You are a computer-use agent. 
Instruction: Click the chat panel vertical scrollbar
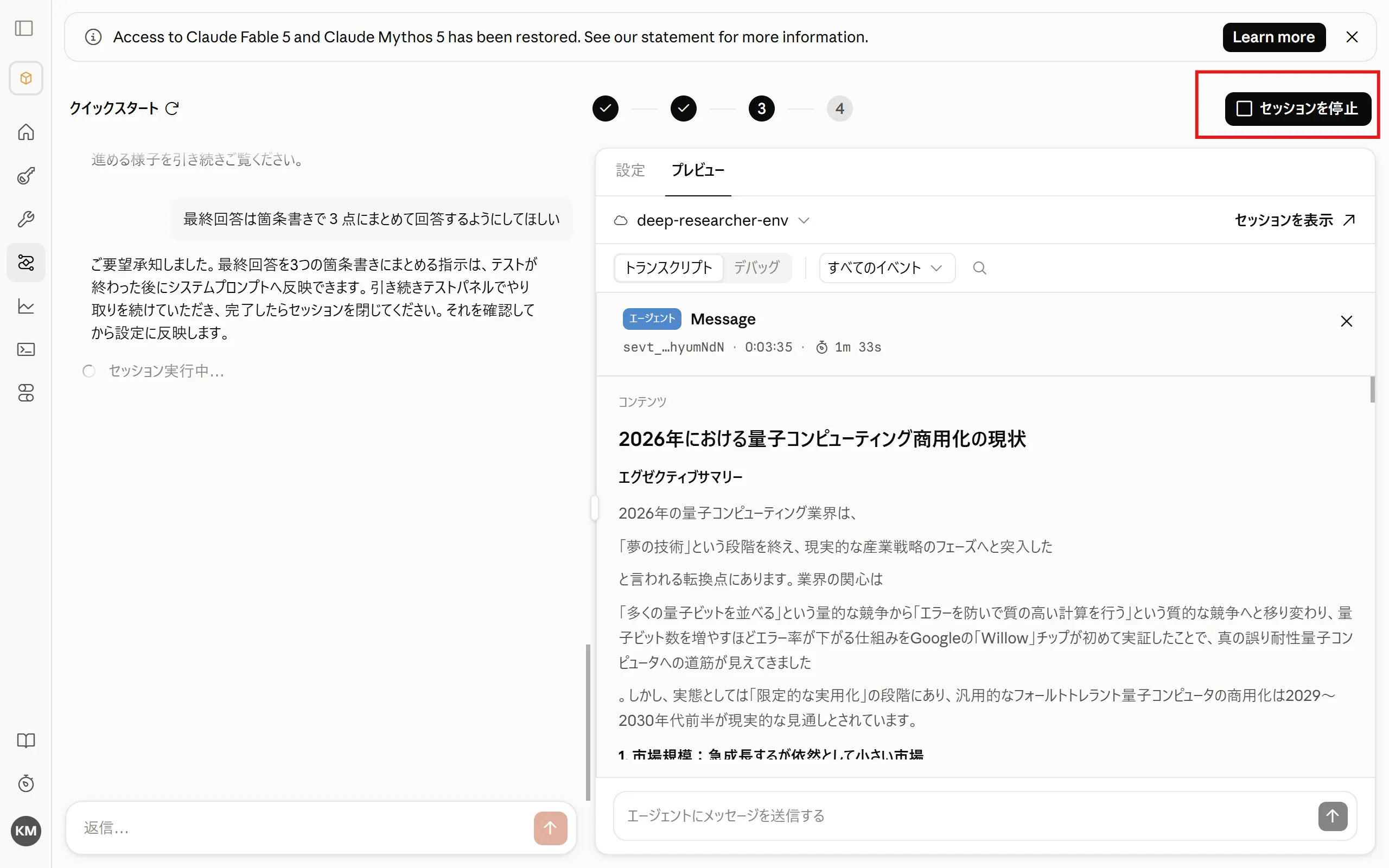pos(587,722)
